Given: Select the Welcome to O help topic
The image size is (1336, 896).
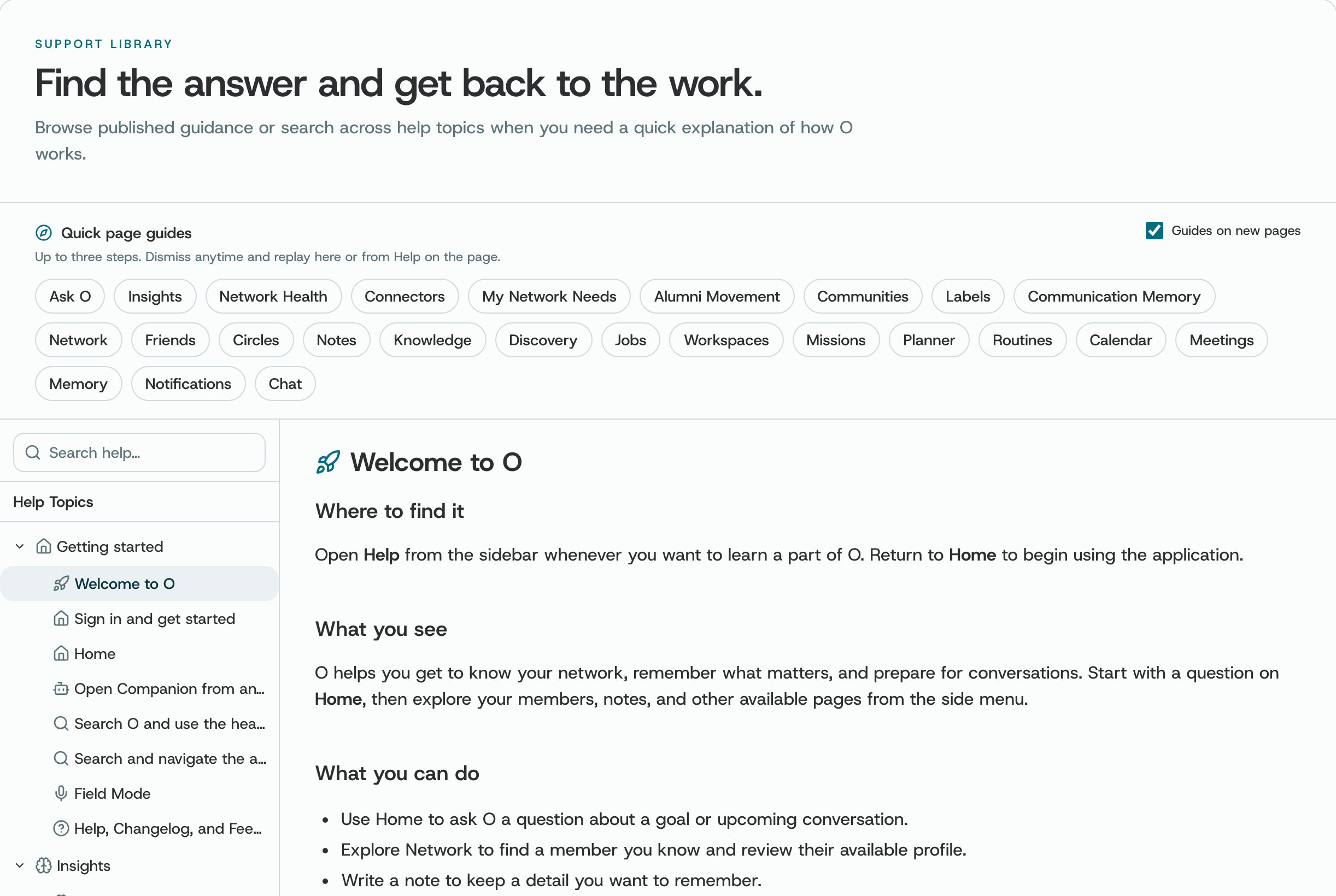Looking at the screenshot, I should tap(139, 583).
